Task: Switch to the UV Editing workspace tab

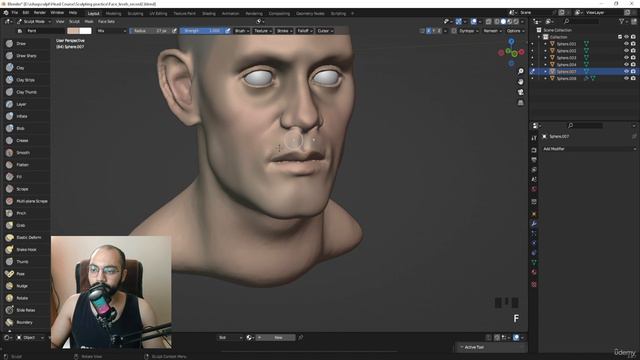Action: 158,13
